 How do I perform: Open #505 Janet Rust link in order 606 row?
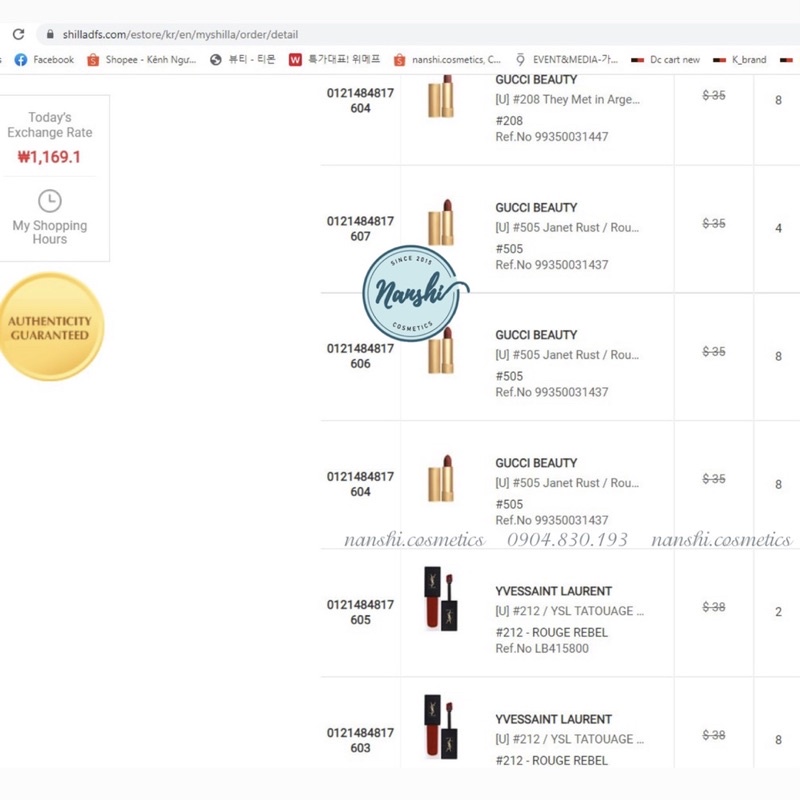click(x=567, y=355)
